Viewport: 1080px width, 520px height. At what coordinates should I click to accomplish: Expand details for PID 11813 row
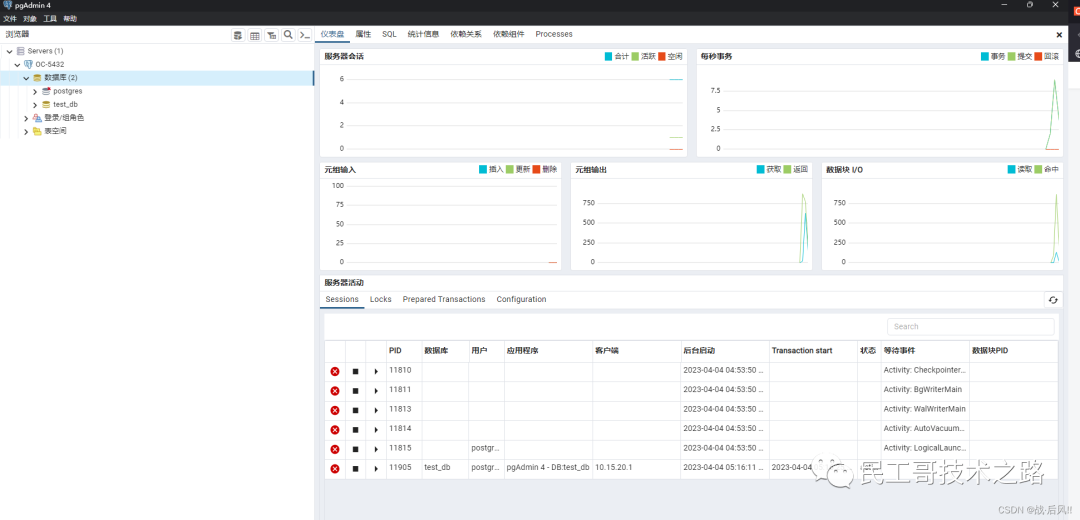point(376,410)
